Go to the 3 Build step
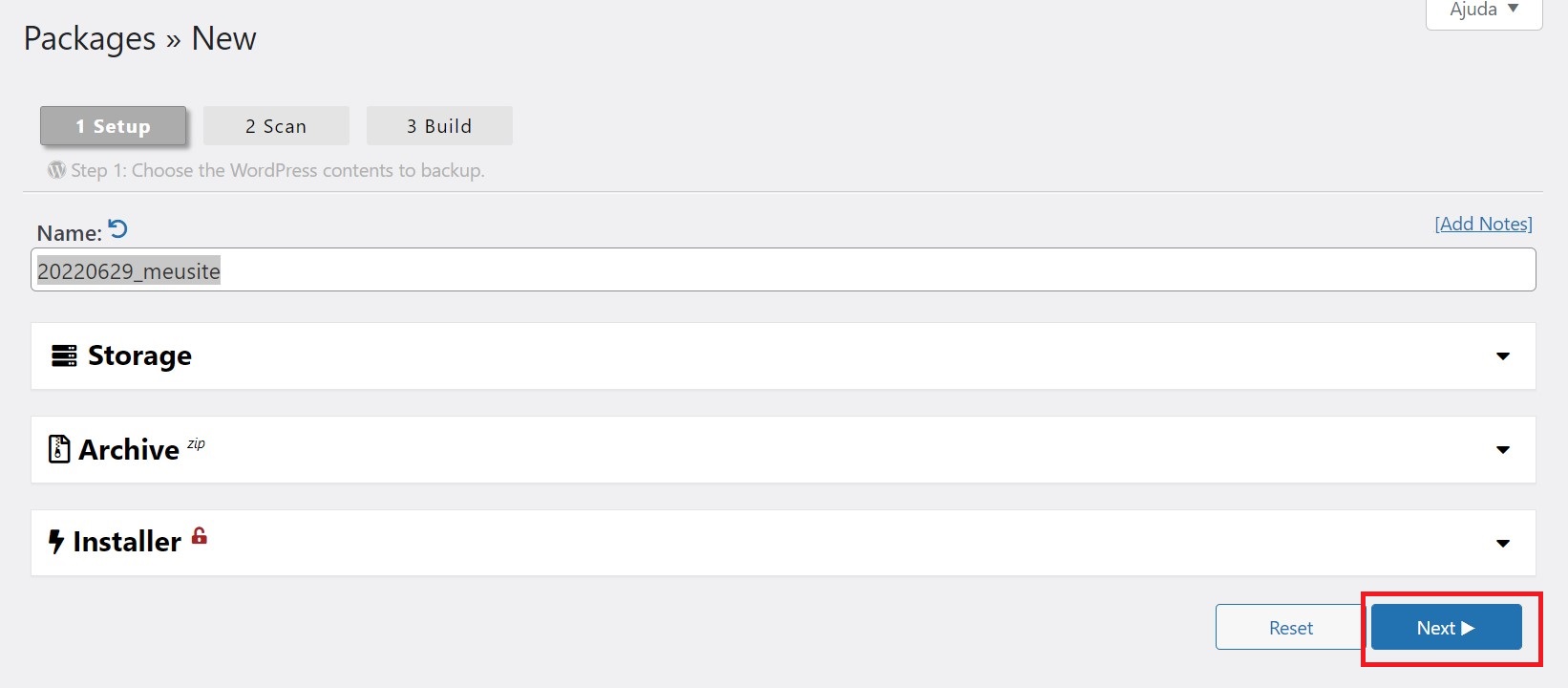The image size is (1568, 688). 439,126
